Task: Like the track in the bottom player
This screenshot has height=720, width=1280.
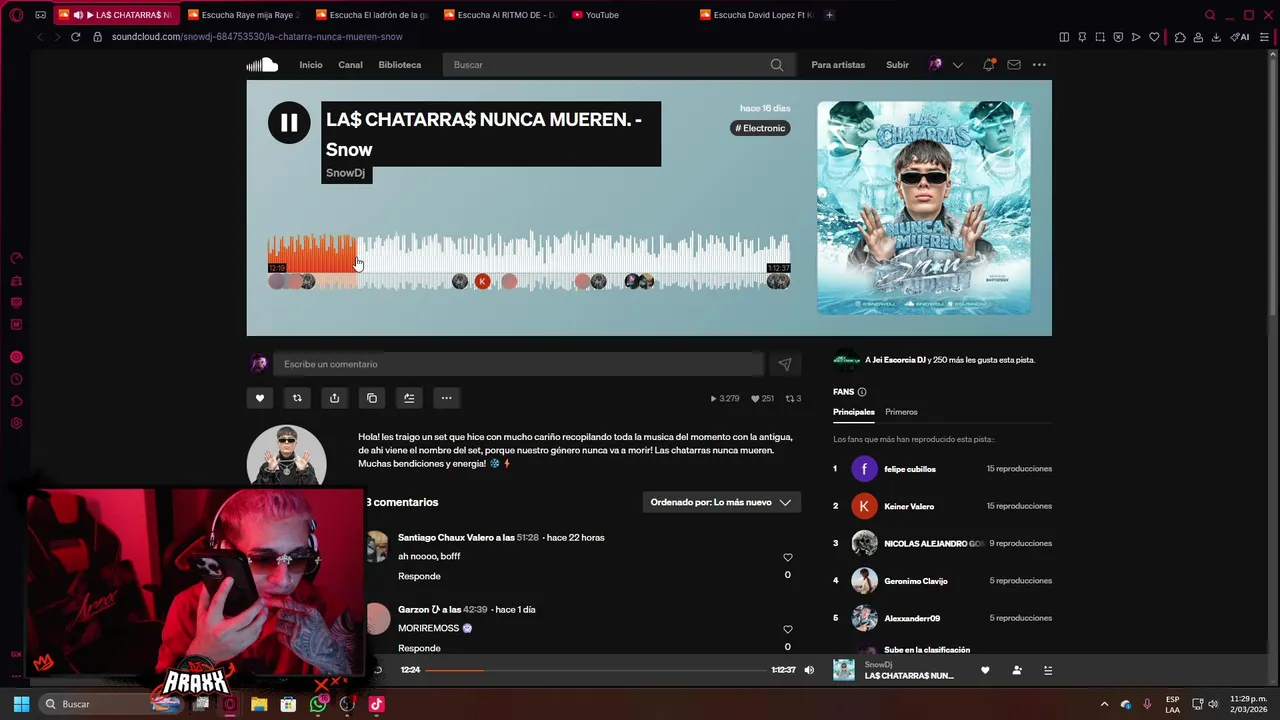Action: 985,670
